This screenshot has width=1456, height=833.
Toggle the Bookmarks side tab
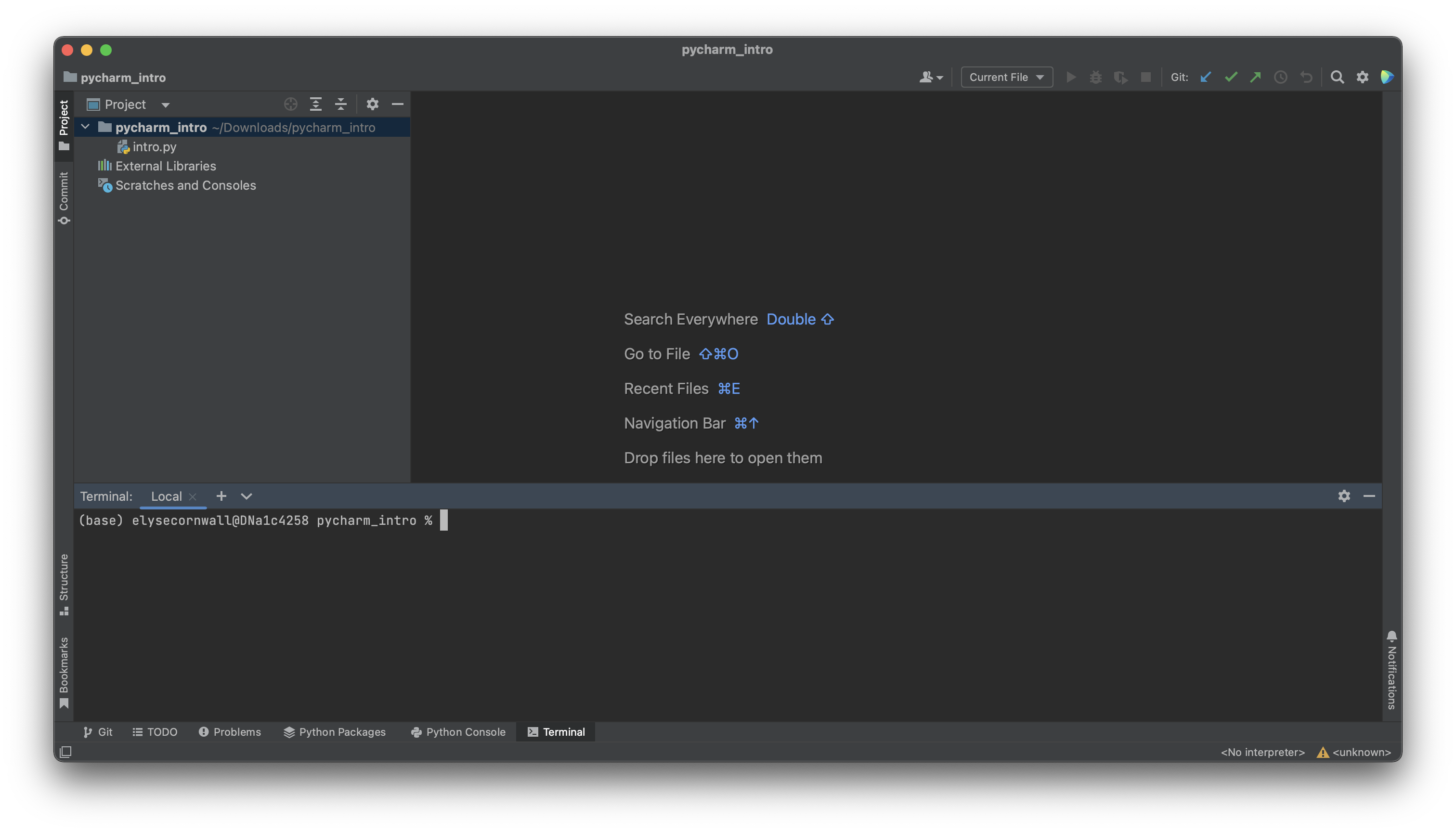click(64, 673)
